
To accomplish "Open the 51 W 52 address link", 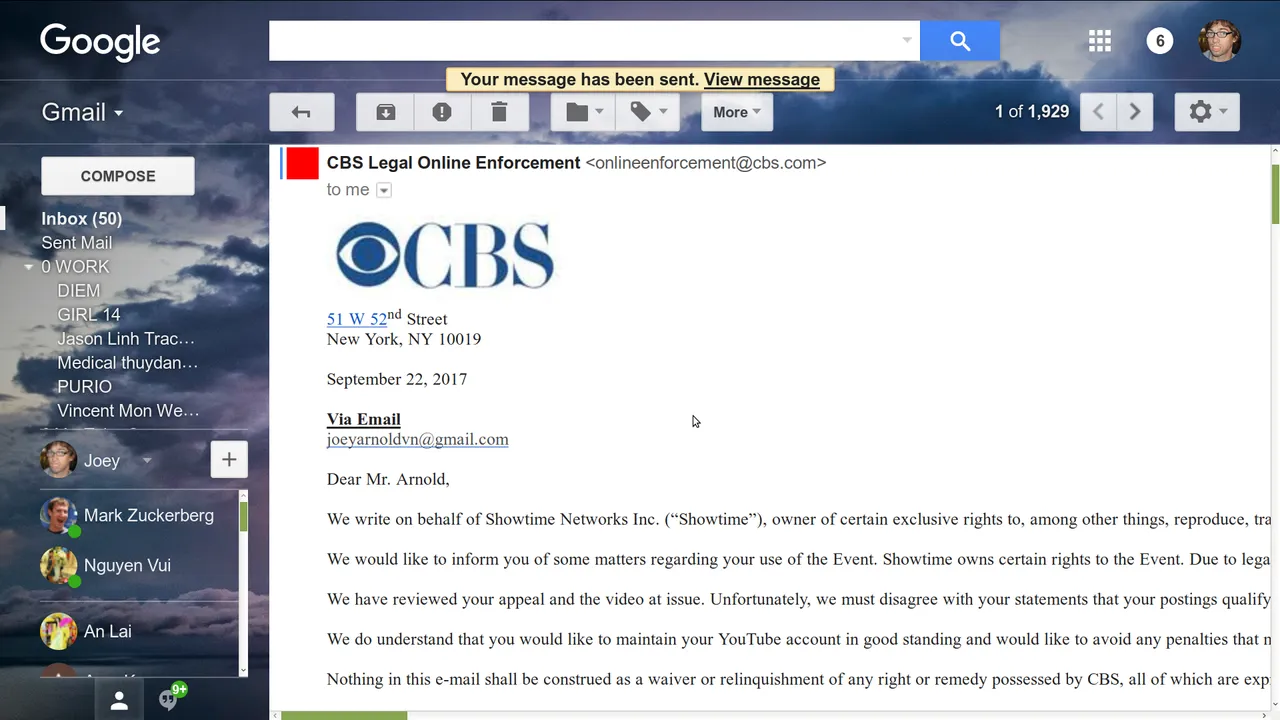I will (357, 319).
